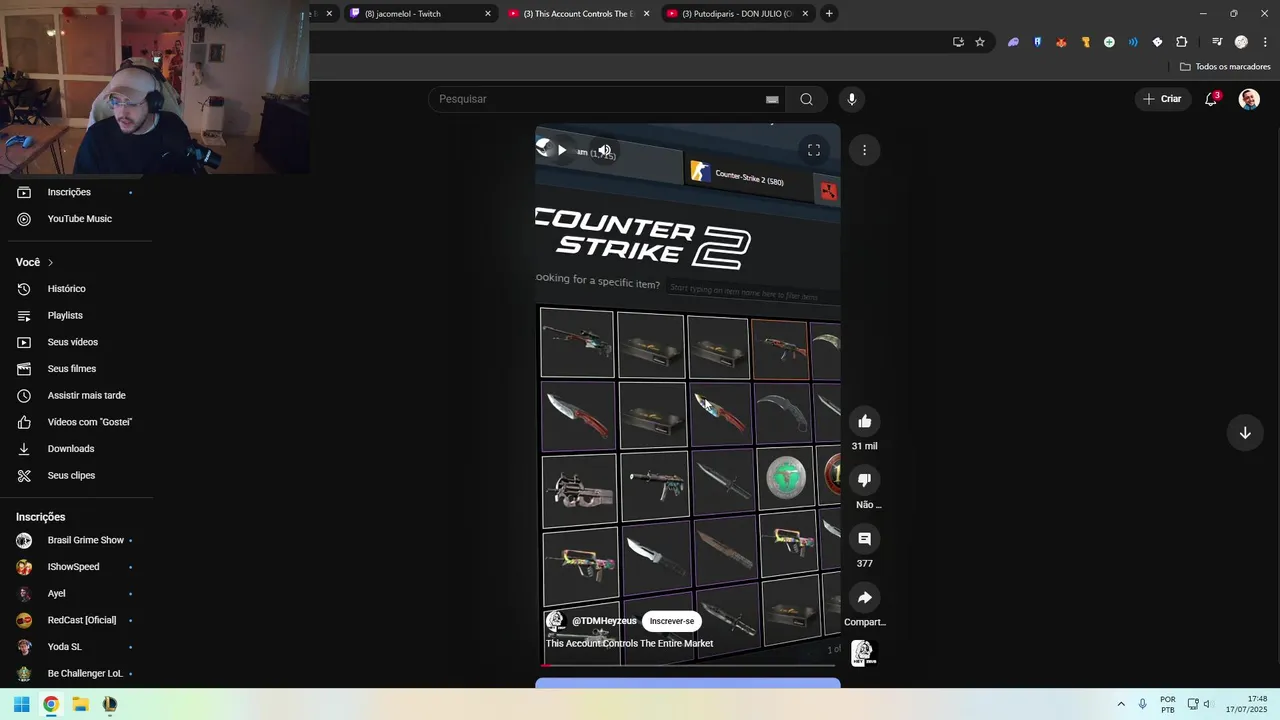
Task: Open the three-dot more options menu beside video
Action: click(x=864, y=150)
